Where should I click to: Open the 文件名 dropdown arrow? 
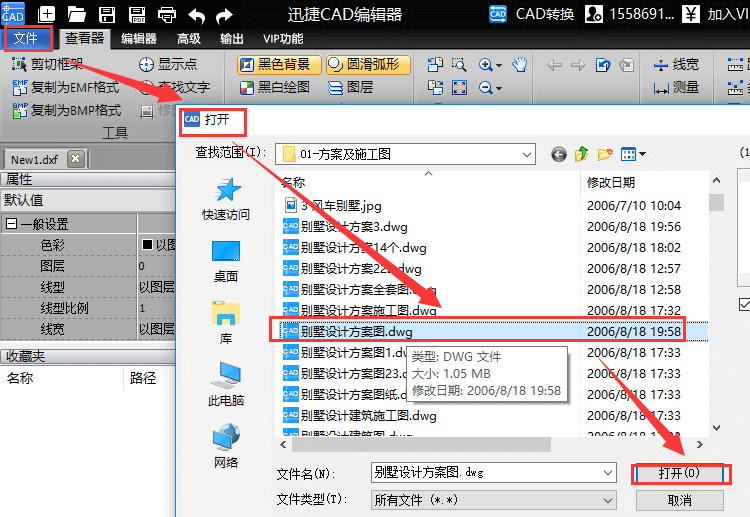[x=608, y=473]
